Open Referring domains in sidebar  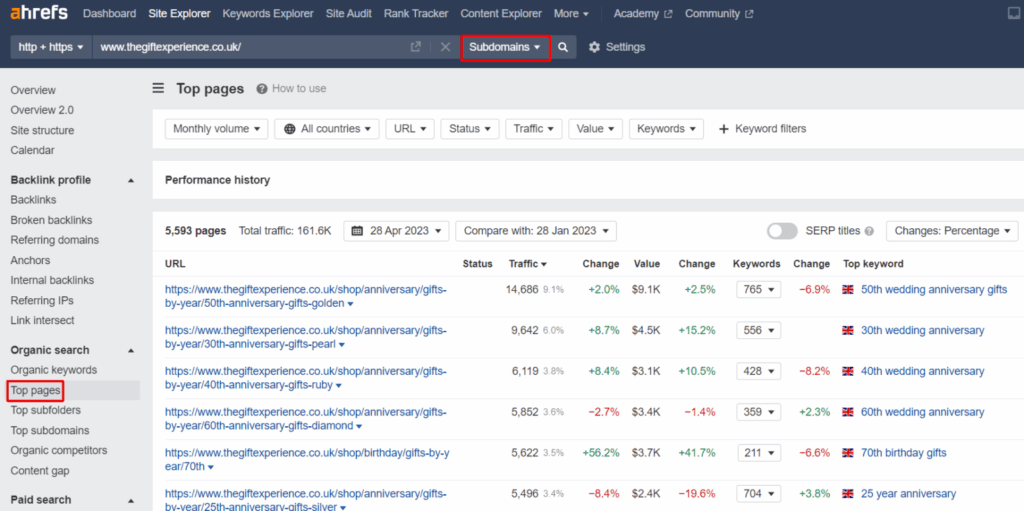point(54,240)
